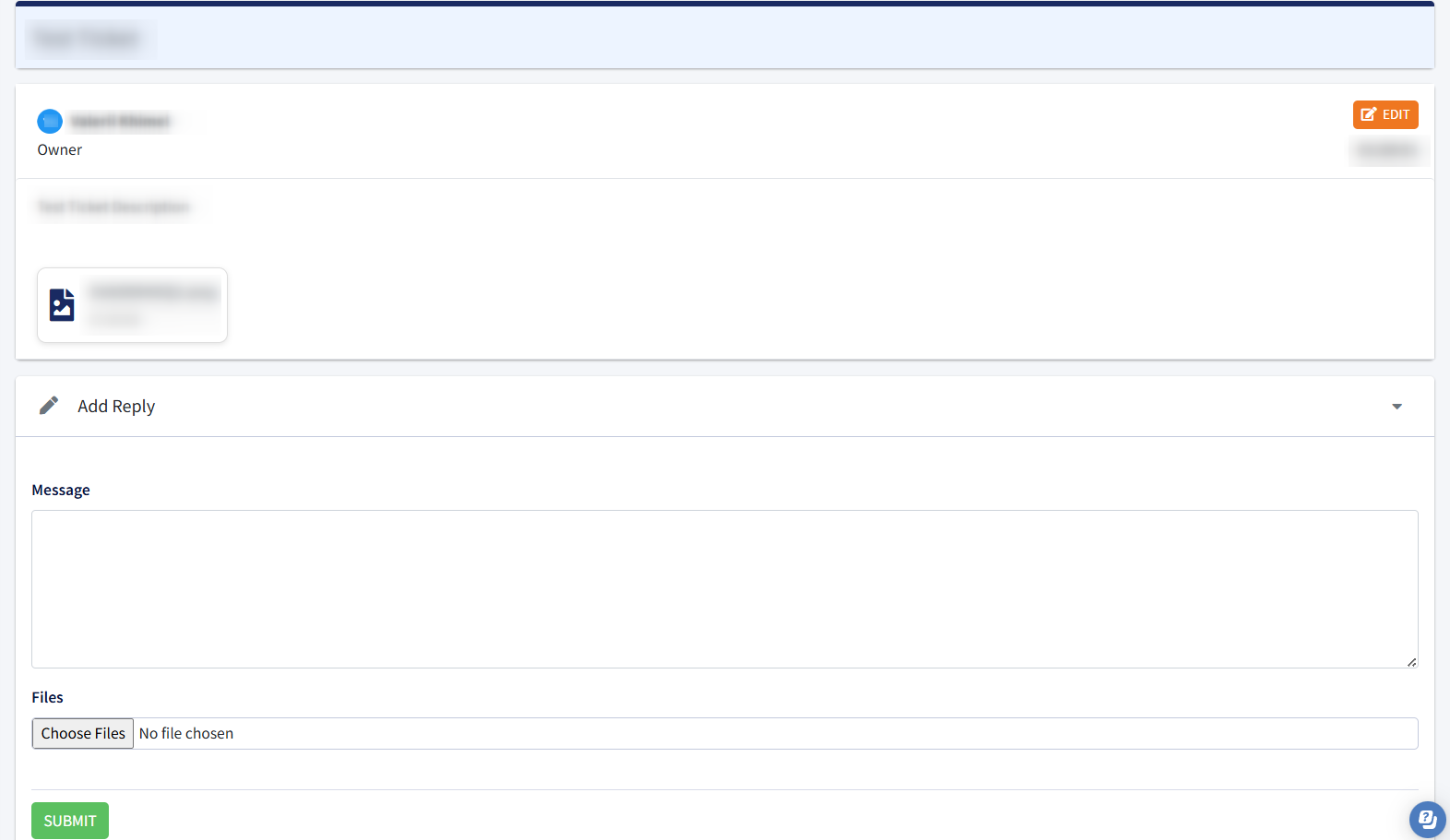Collapse the Add Reply section arrow
Screen dimensions: 1450x840
(1397, 407)
